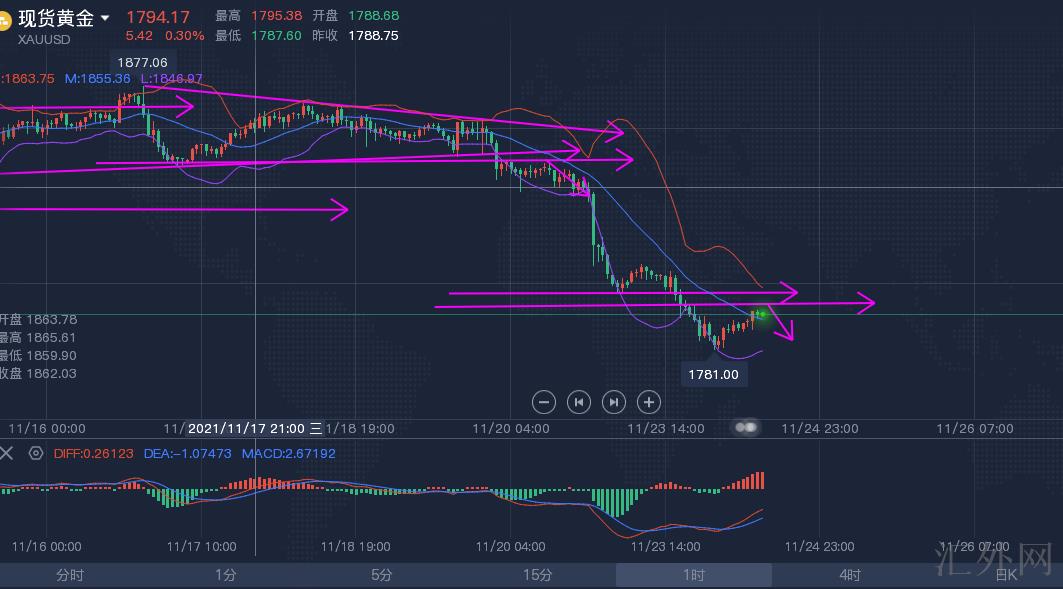The width and height of the screenshot is (1063, 589).
Task: Click the M:1855.36 Bollinger middle value
Action: 98,79
